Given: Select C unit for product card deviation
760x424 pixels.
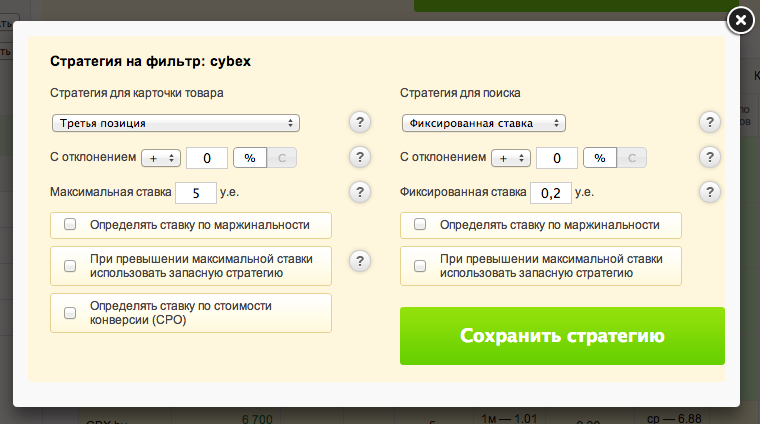Looking at the screenshot, I should click(282, 158).
